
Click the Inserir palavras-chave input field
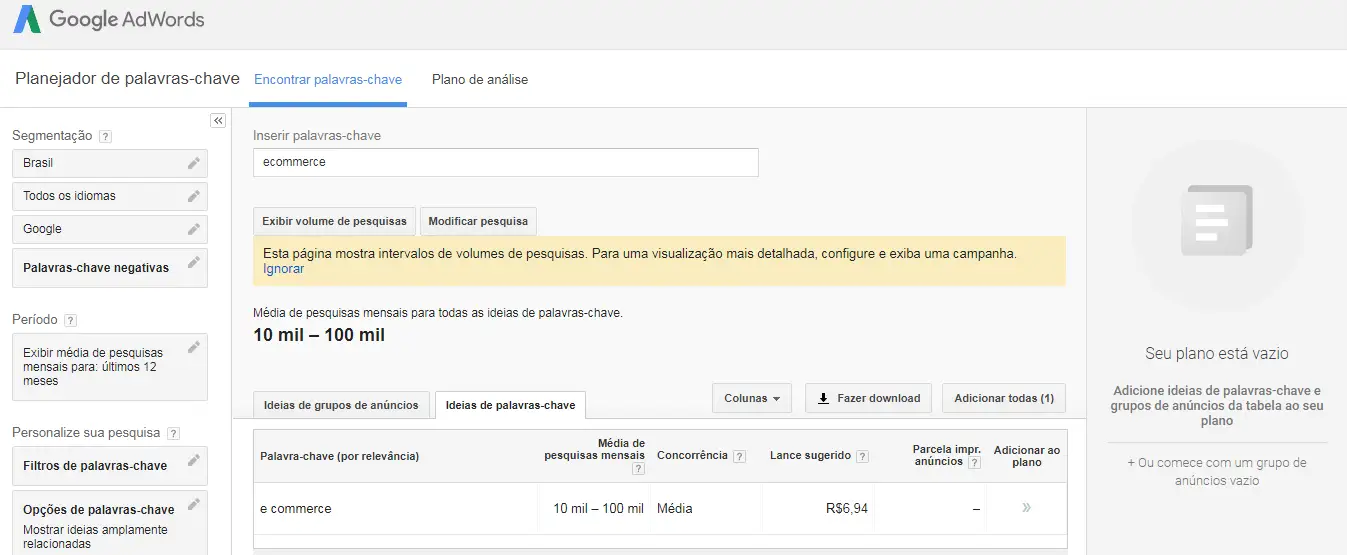click(505, 162)
